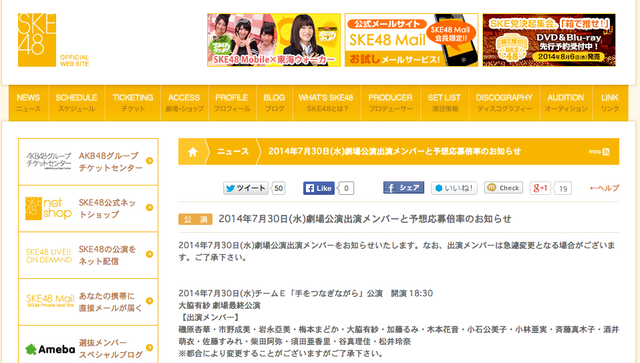Screen dimensions: 640x363
Task: Click the SKE48 Mail sidebar logo
Action: click(50, 300)
